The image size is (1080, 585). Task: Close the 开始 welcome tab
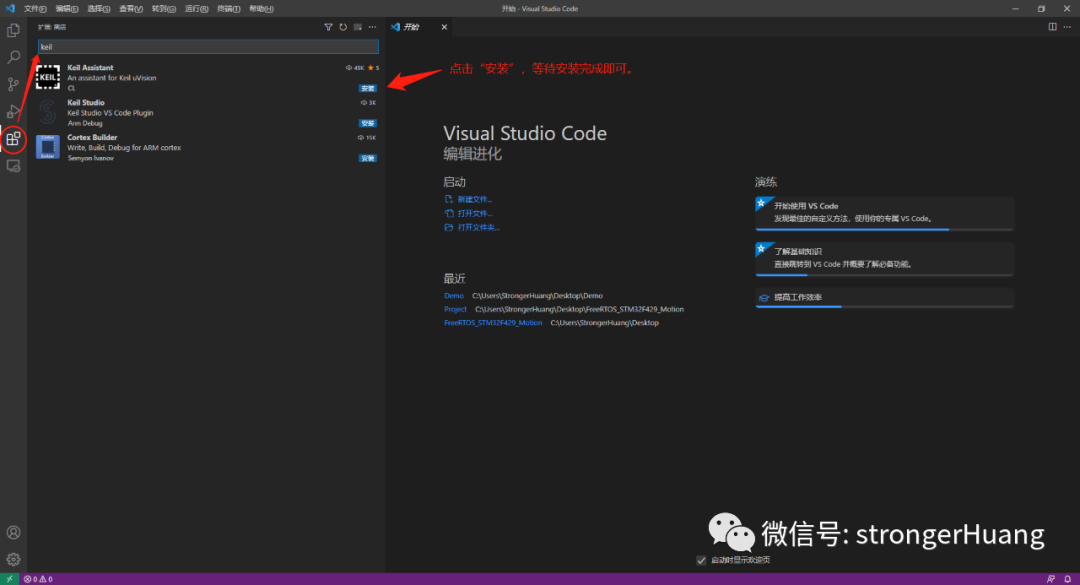click(444, 27)
